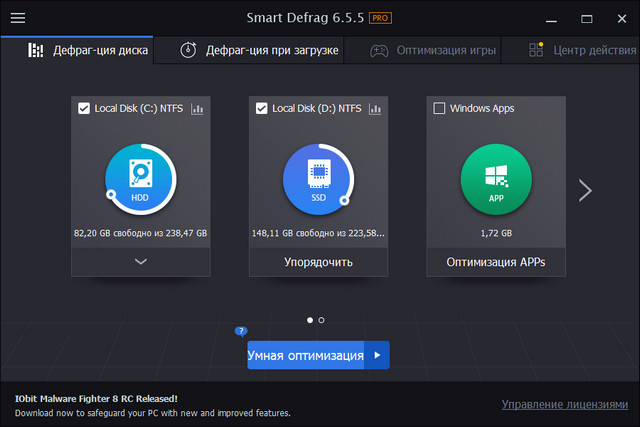Expand the chevron under Local Disk (C:)

pyautogui.click(x=140, y=262)
